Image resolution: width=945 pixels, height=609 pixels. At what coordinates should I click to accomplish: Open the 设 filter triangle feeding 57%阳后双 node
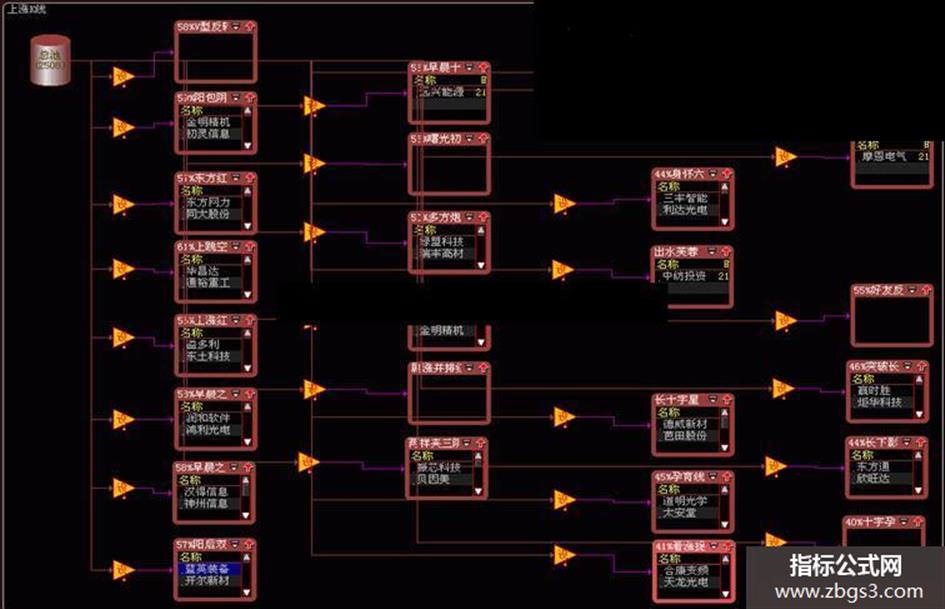pyautogui.click(x=124, y=570)
